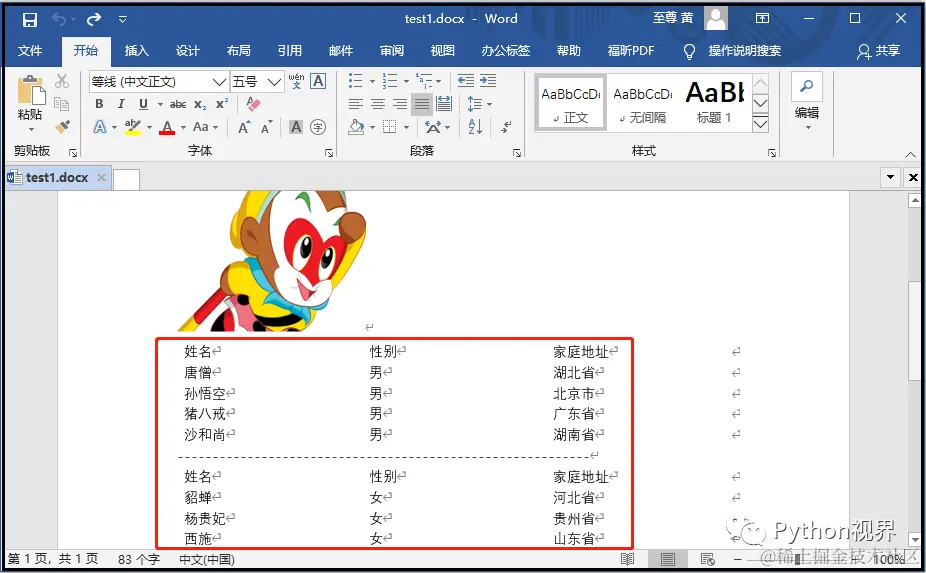The height and width of the screenshot is (573, 926).
Task: Open the font color dropdown arrow
Action: click(183, 128)
